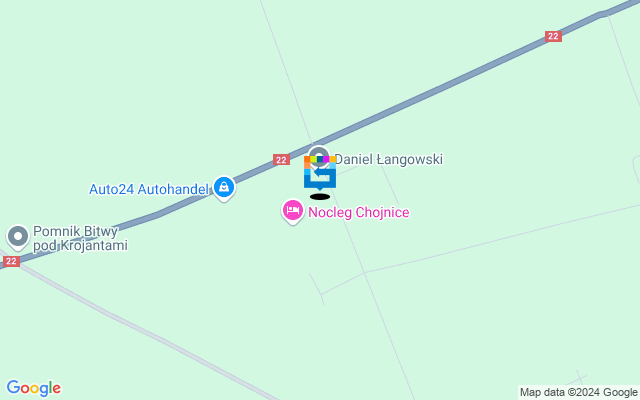This screenshot has width=640, height=400.
Task: Click the thin path junction south of Nocleg Chojnice
Action: [364, 273]
